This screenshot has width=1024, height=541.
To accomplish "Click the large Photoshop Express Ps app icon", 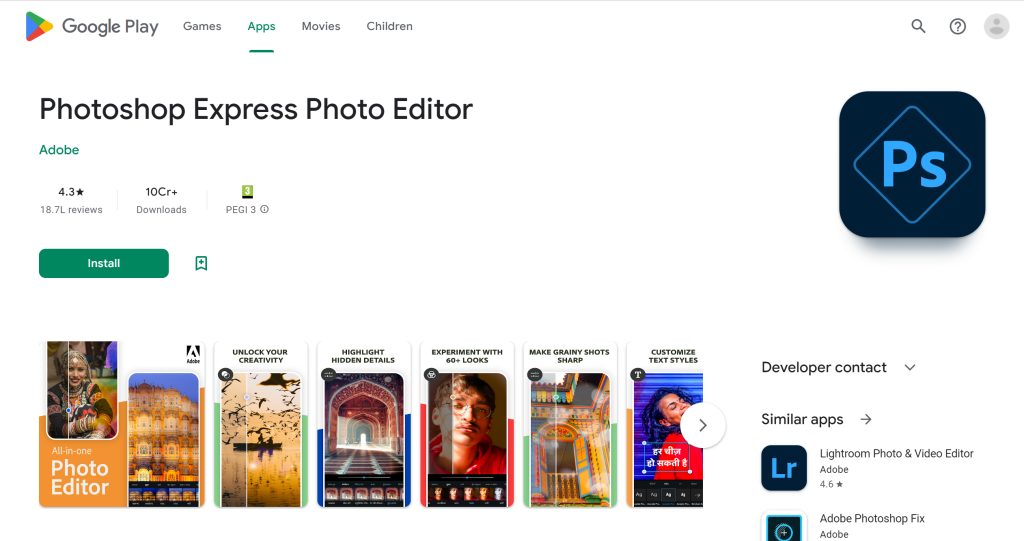I will [x=912, y=164].
